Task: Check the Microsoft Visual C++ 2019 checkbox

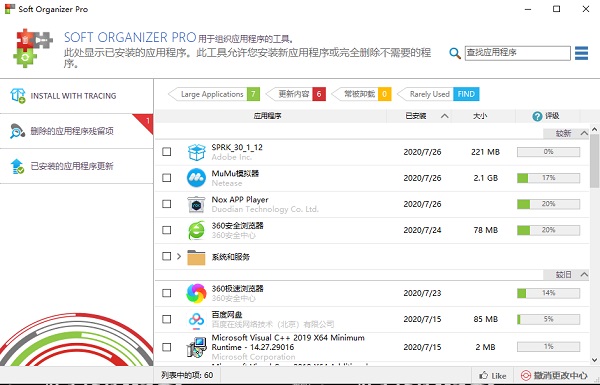Action: [166, 347]
